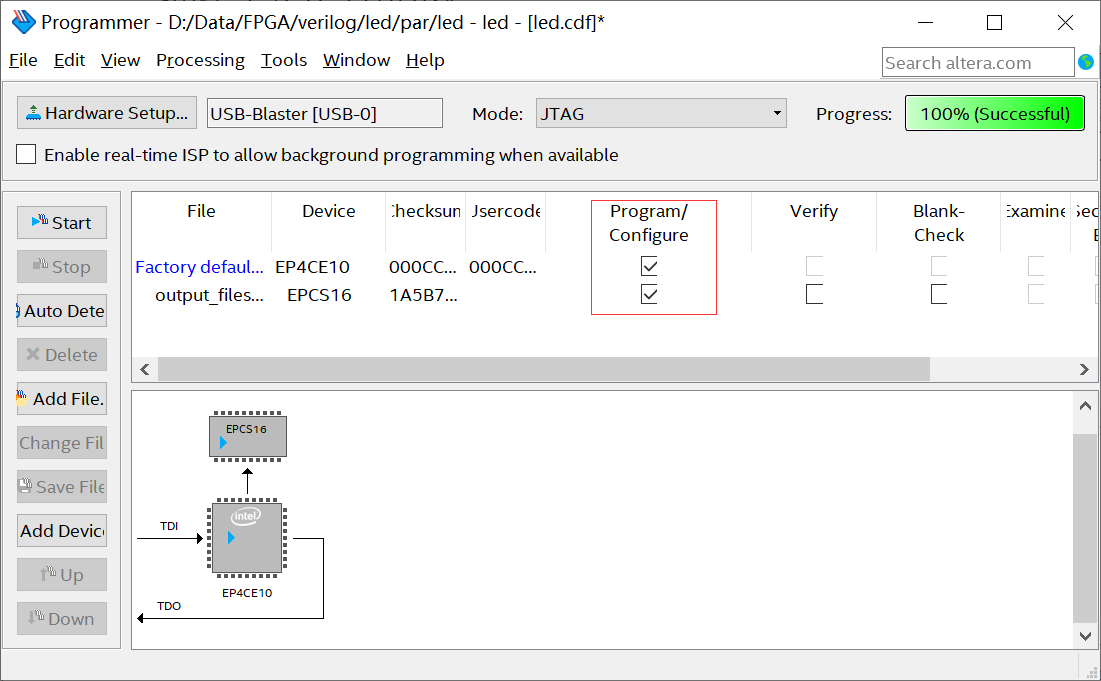Click the Factory default usercode 000CC... cell
Viewport: 1101px width, 681px height.
coord(503,267)
